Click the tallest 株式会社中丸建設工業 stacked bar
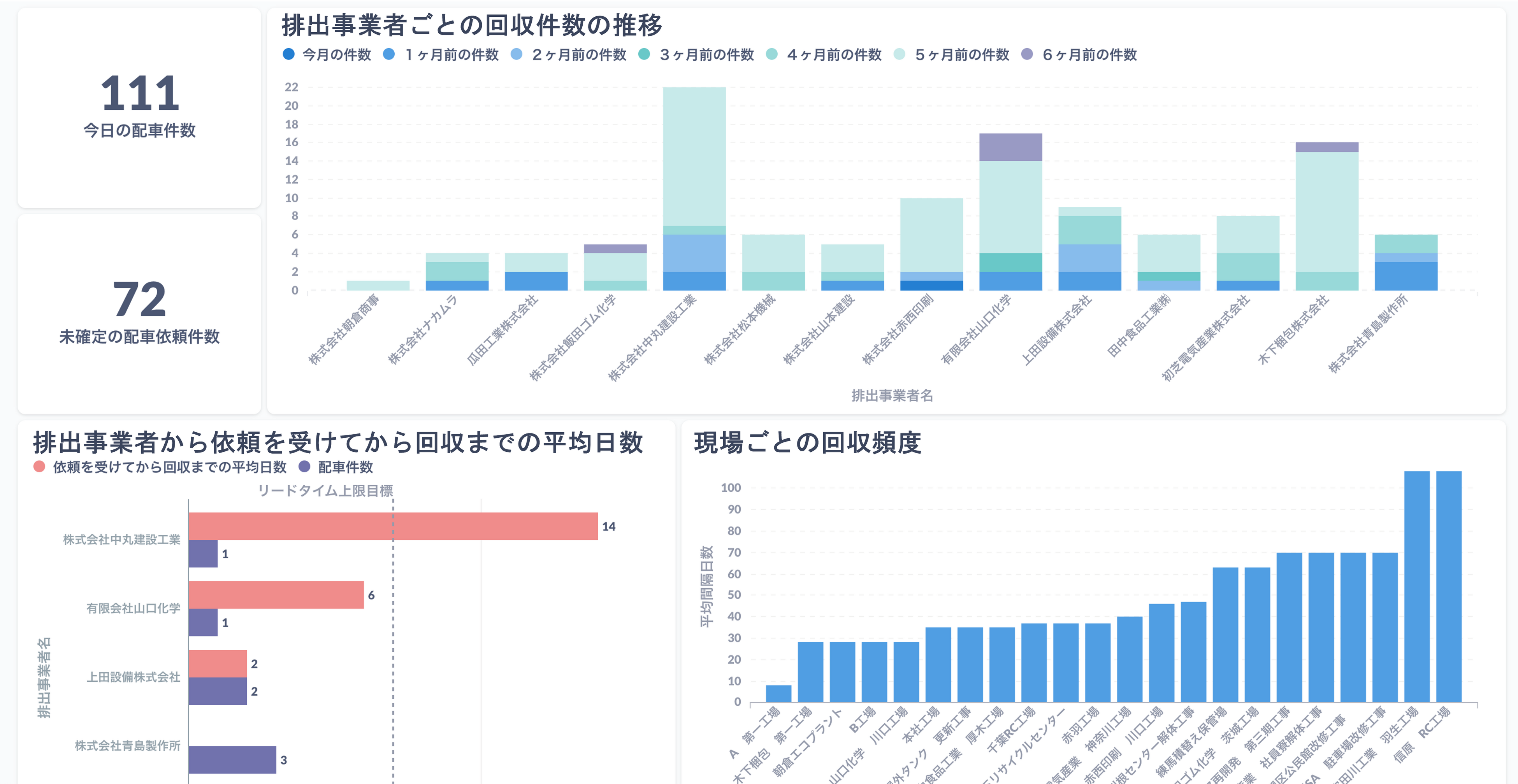Viewport: 1518px width, 784px height. pyautogui.click(x=694, y=156)
